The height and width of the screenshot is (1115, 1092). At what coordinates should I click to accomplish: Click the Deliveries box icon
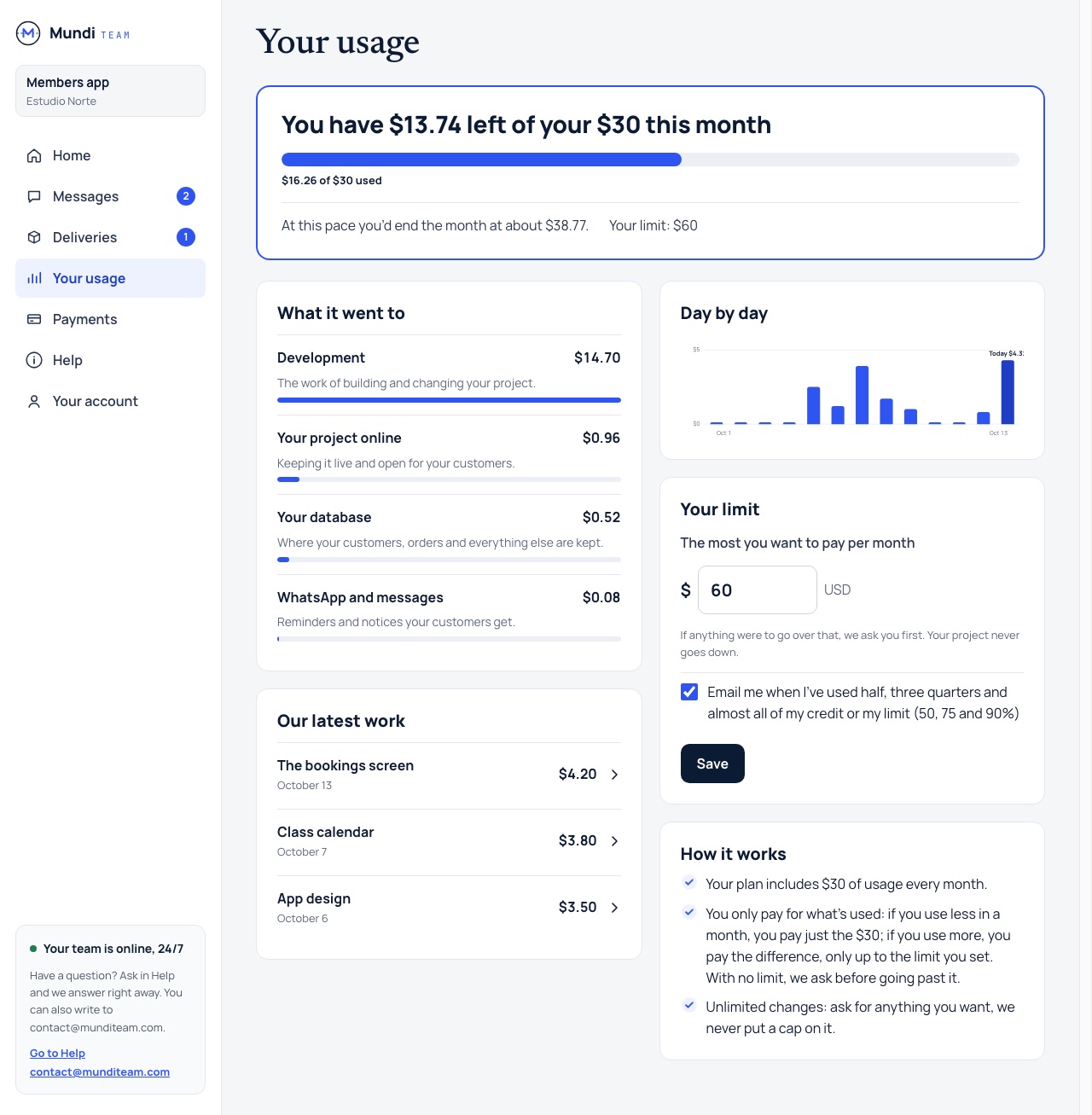tap(34, 237)
